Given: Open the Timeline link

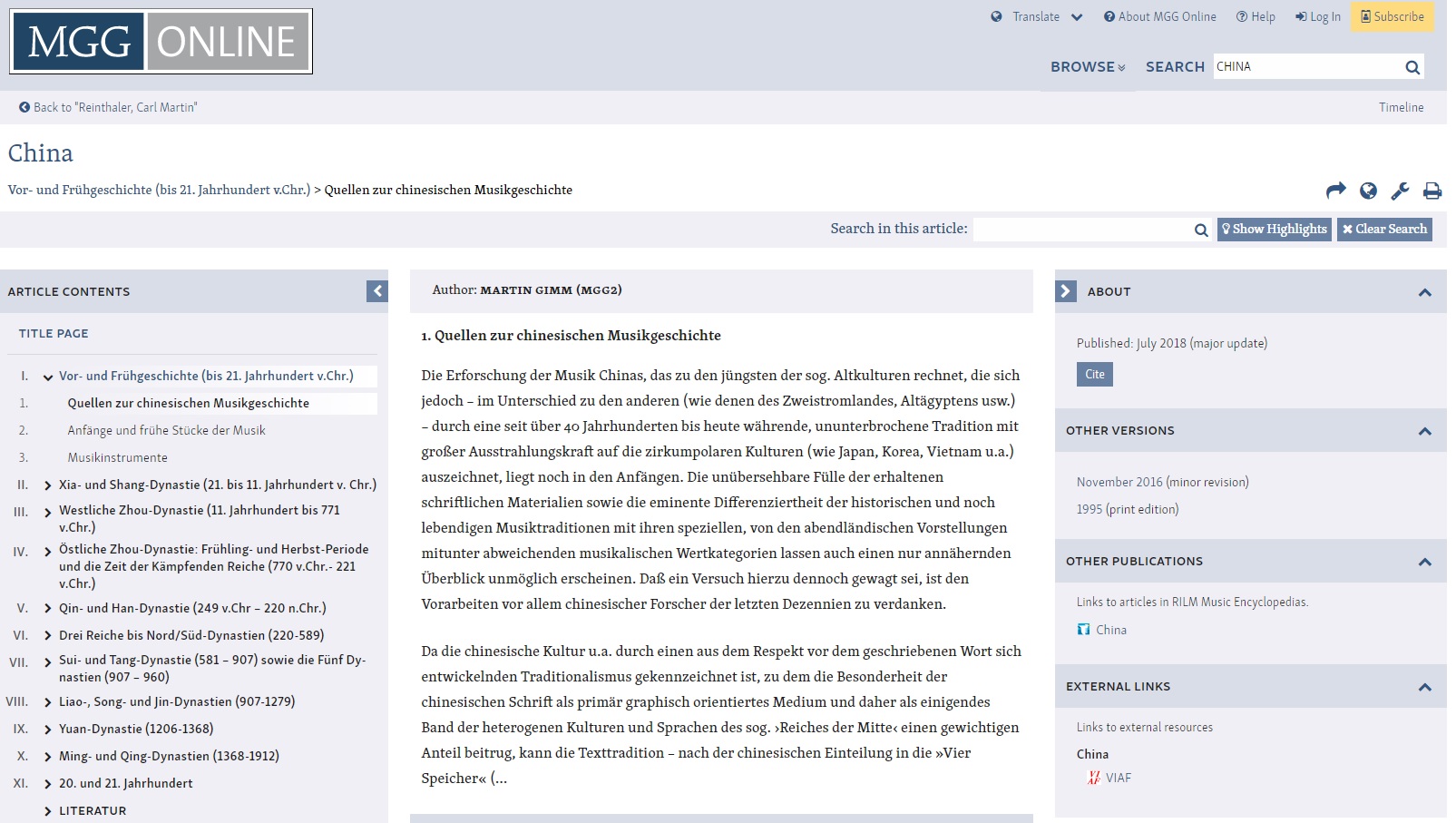Looking at the screenshot, I should point(1402,107).
